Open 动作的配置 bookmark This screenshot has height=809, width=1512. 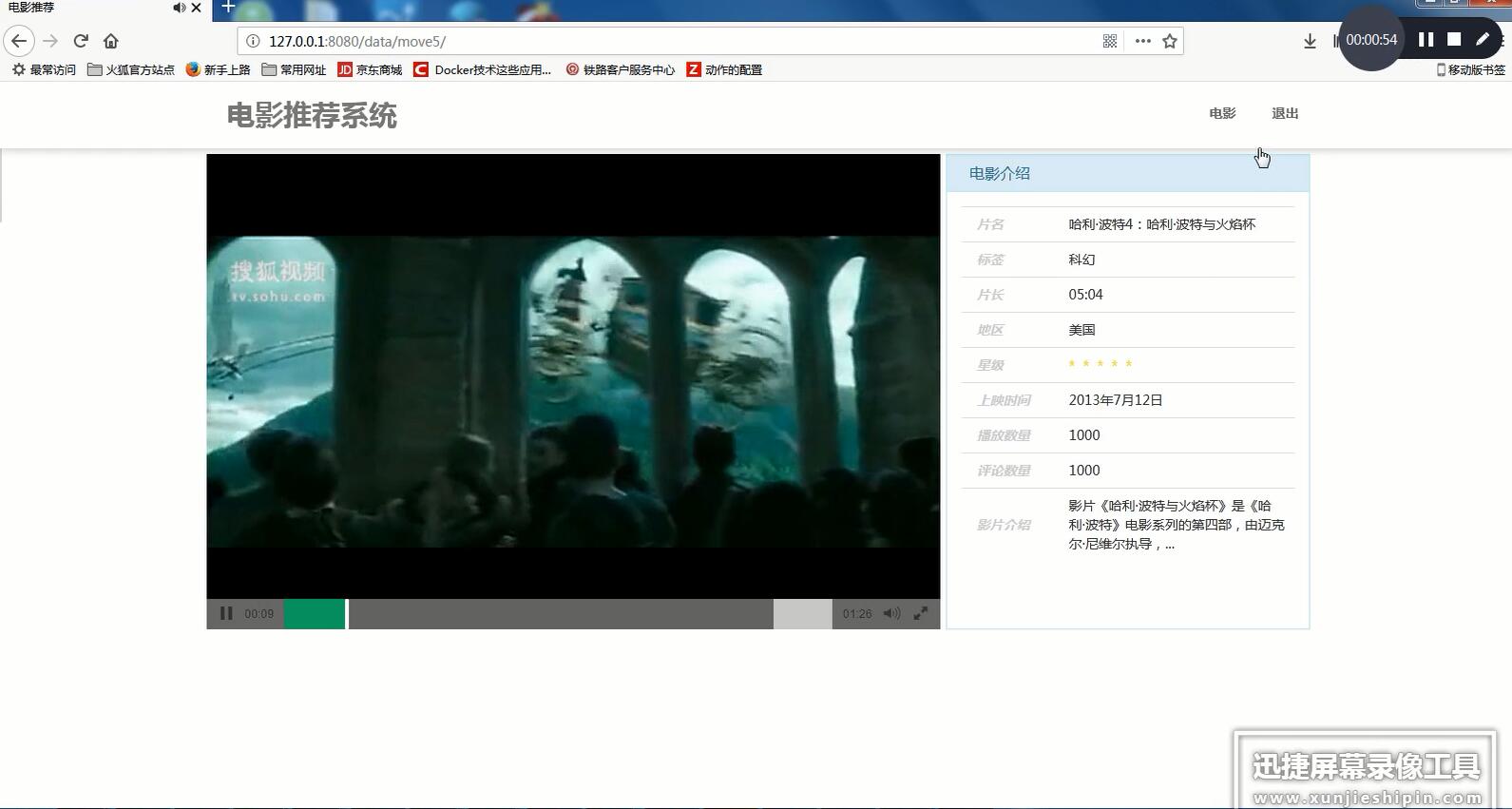pyautogui.click(x=724, y=69)
